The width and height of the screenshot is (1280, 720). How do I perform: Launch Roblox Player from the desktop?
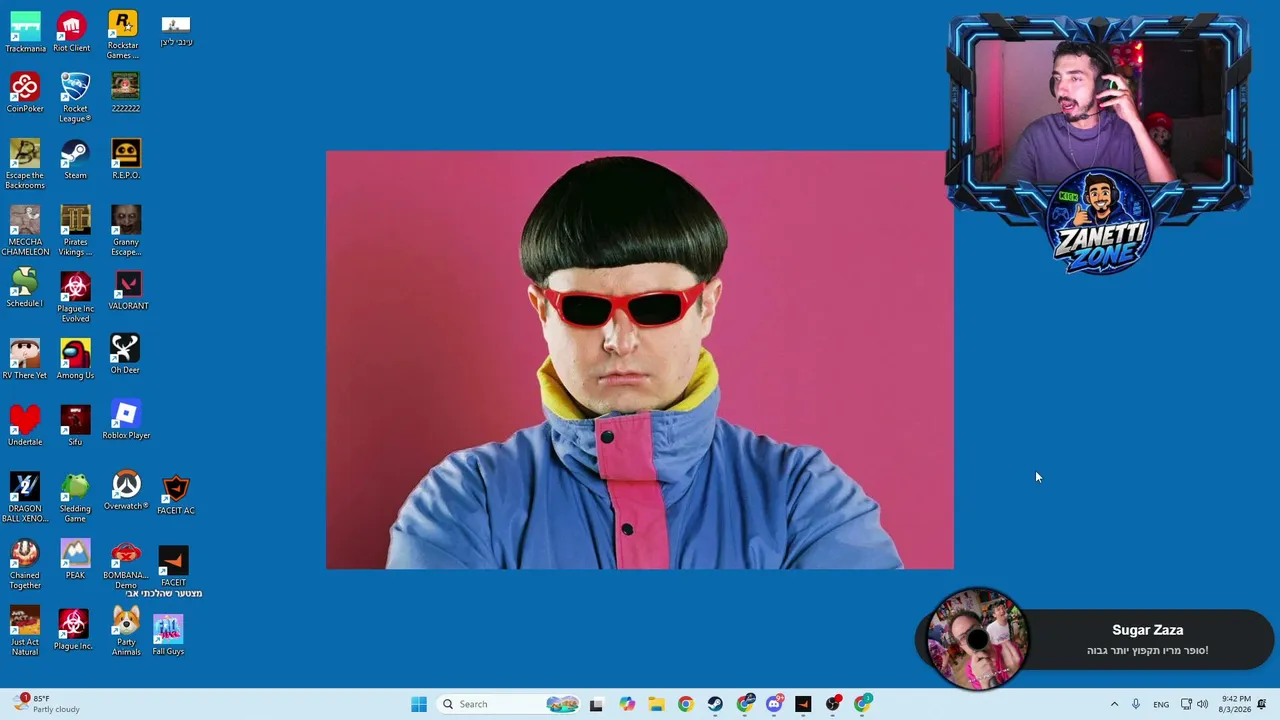tap(126, 420)
